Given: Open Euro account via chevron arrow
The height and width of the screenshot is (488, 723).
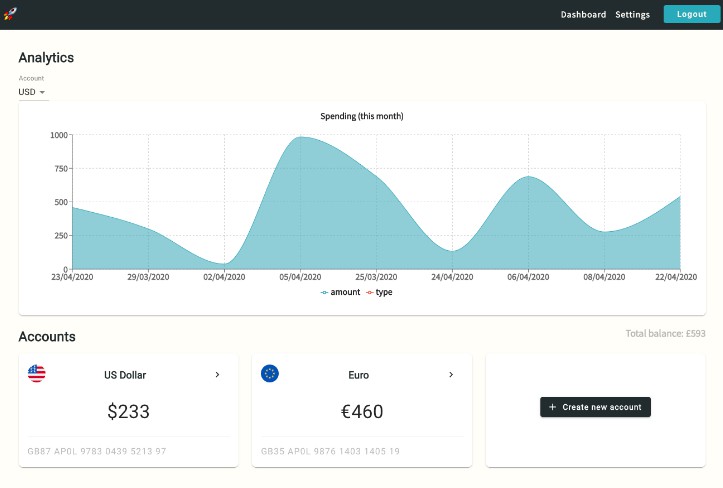Looking at the screenshot, I should [451, 375].
